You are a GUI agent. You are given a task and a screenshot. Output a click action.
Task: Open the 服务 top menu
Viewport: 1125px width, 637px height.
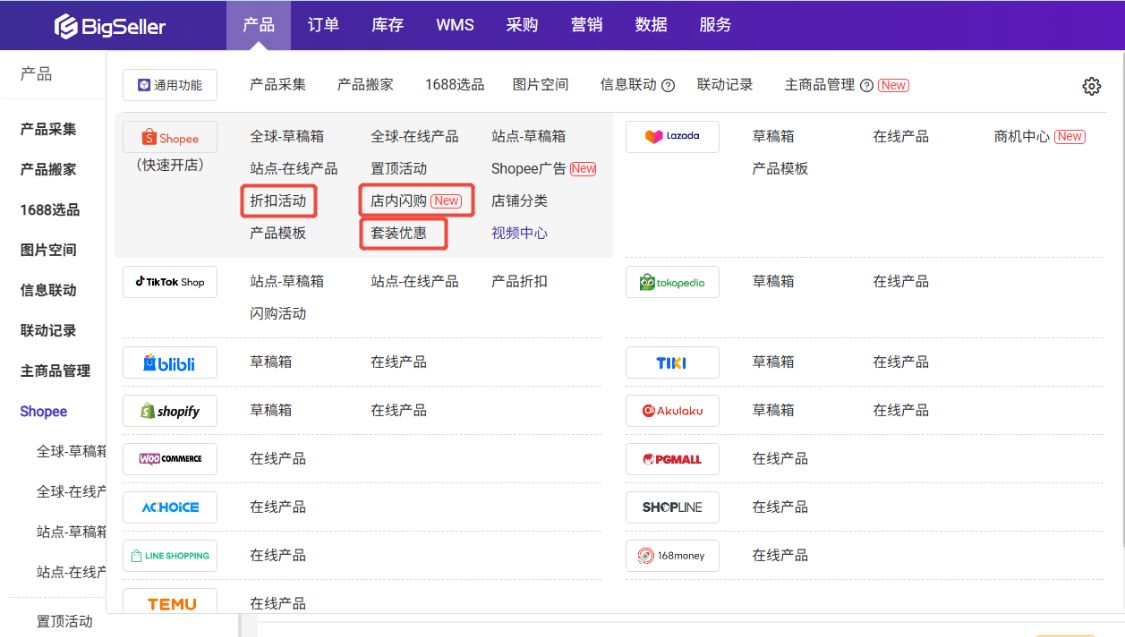coord(715,25)
